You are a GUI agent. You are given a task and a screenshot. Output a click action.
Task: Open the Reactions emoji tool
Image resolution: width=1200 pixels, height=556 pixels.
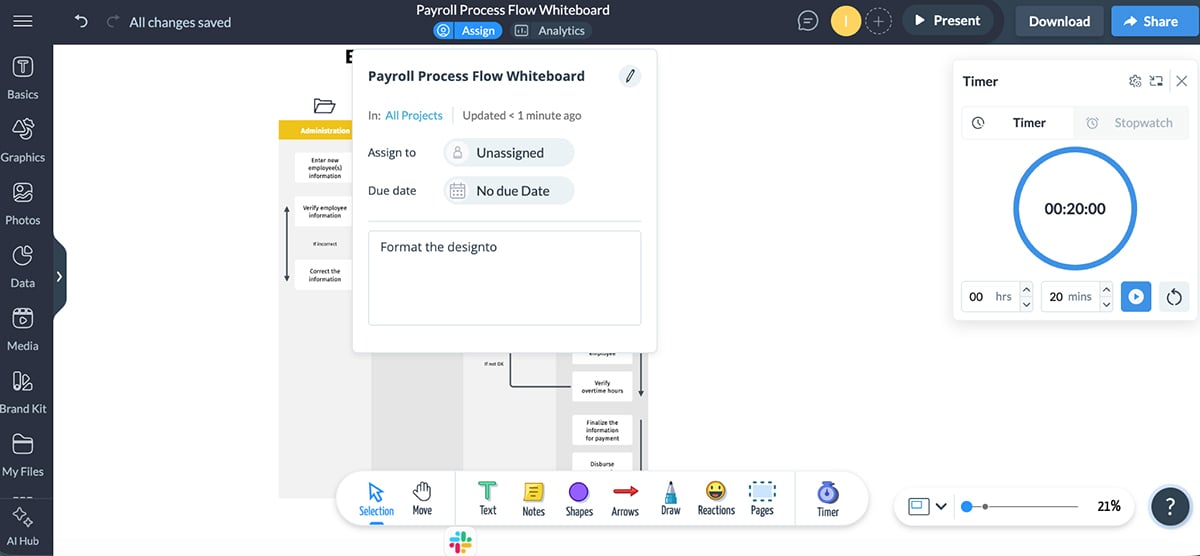point(716,498)
